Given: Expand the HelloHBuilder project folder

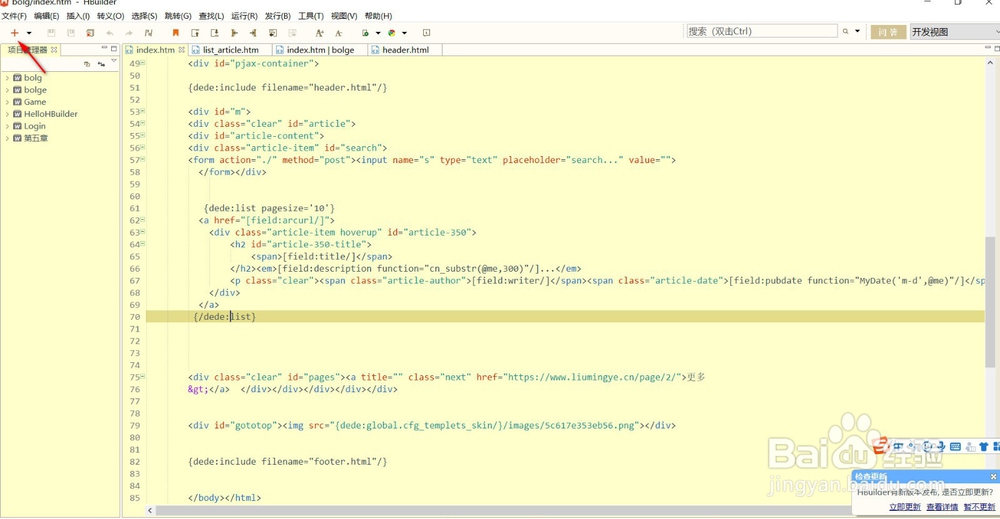Looking at the screenshot, I should [x=8, y=114].
